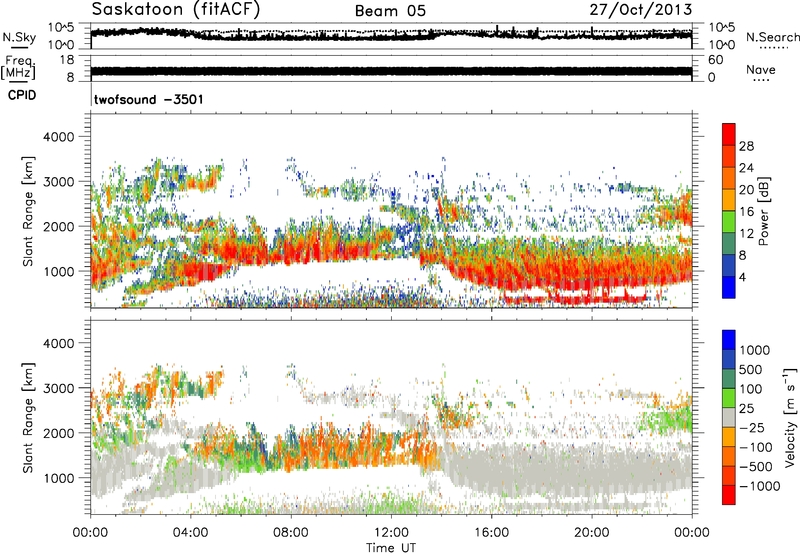Pick the light green 12–16 dB power segment

coord(729,221)
